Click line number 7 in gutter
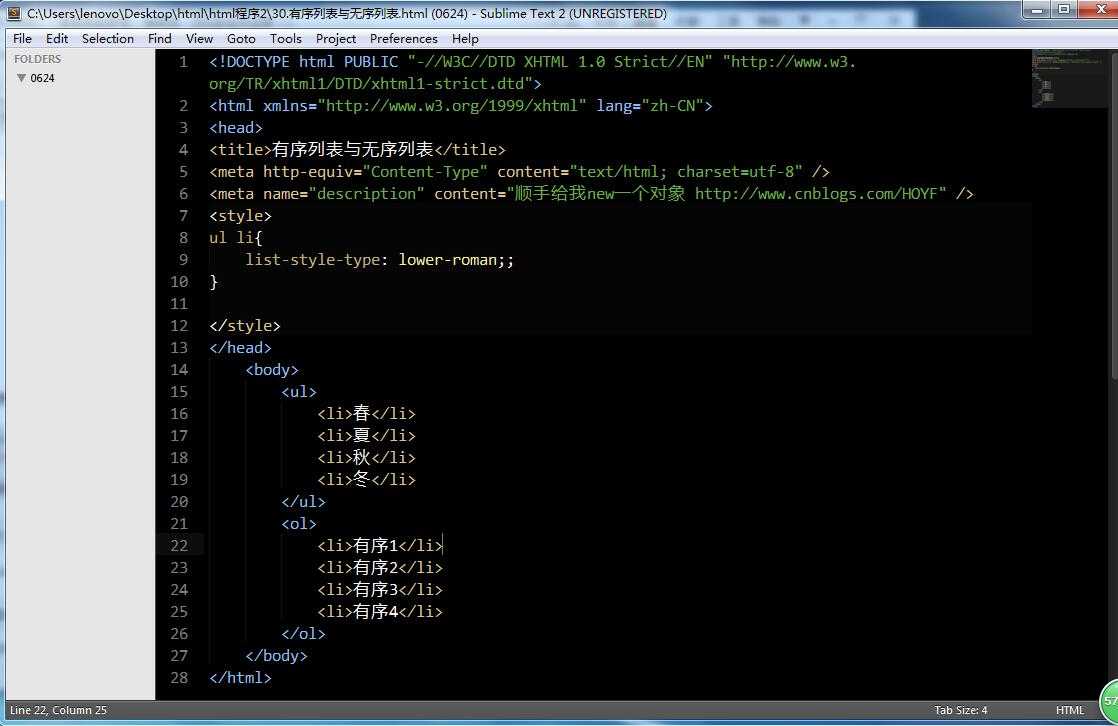The height and width of the screenshot is (726, 1118). coord(183,216)
